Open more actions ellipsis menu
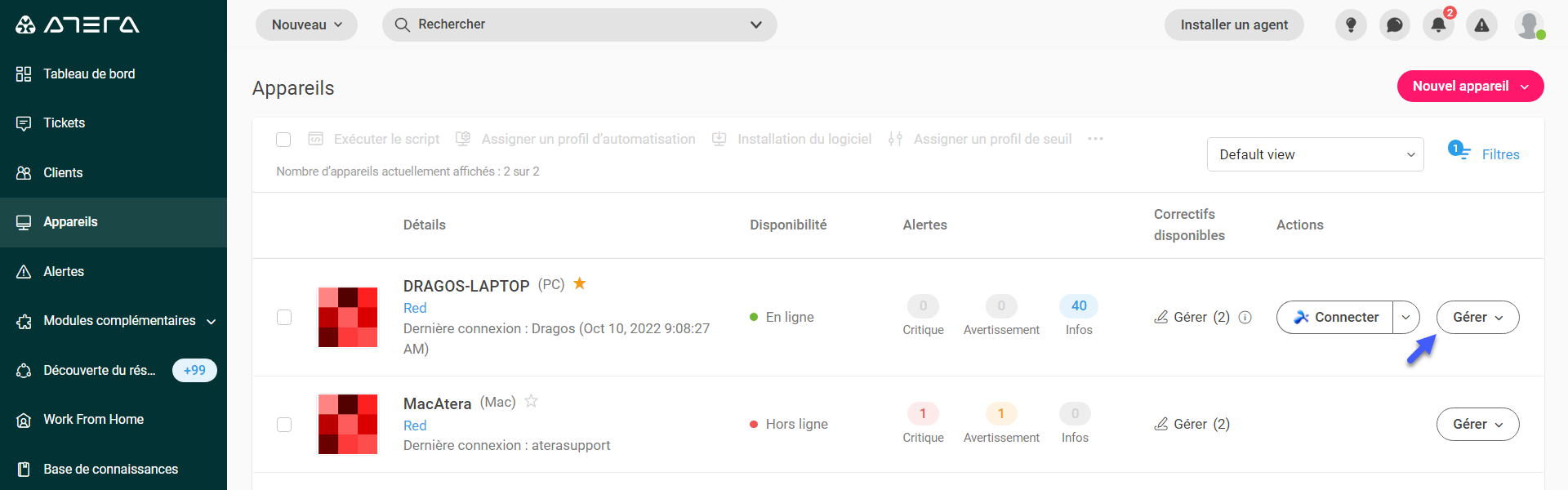Screen dimensions: 1568x490 tap(1095, 139)
